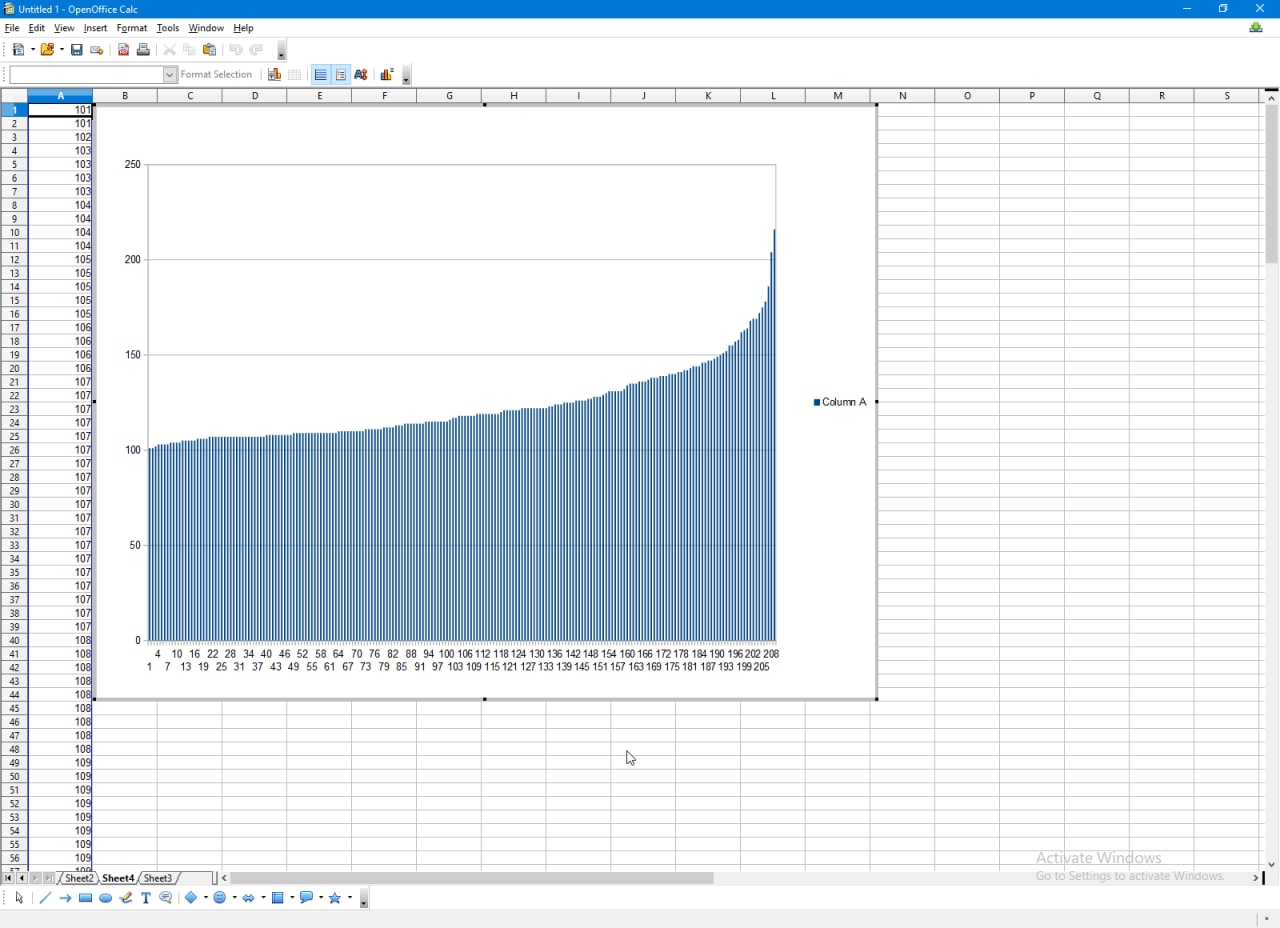The width and height of the screenshot is (1280, 928).
Task: Expand the New document dropdown arrow
Action: click(32, 50)
